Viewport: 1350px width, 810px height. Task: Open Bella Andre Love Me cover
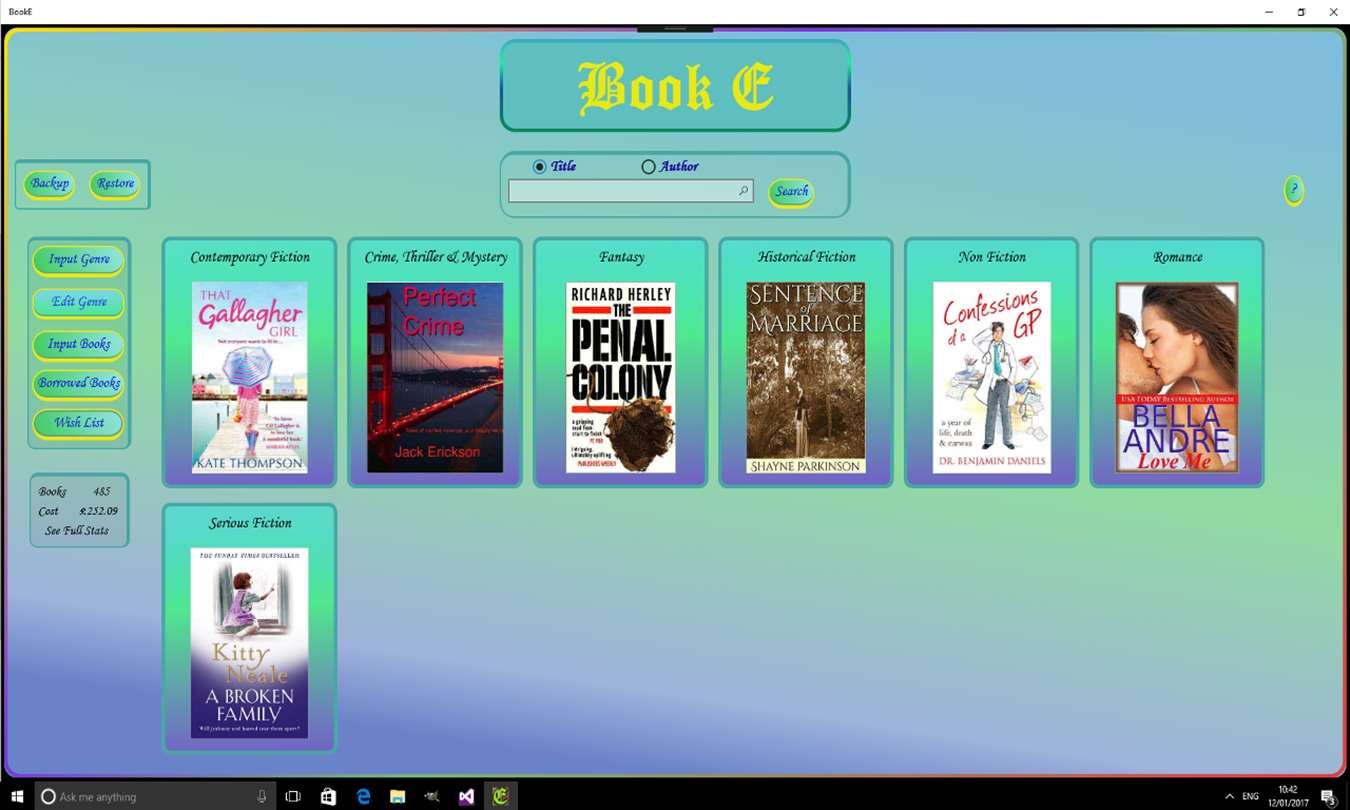click(x=1177, y=377)
